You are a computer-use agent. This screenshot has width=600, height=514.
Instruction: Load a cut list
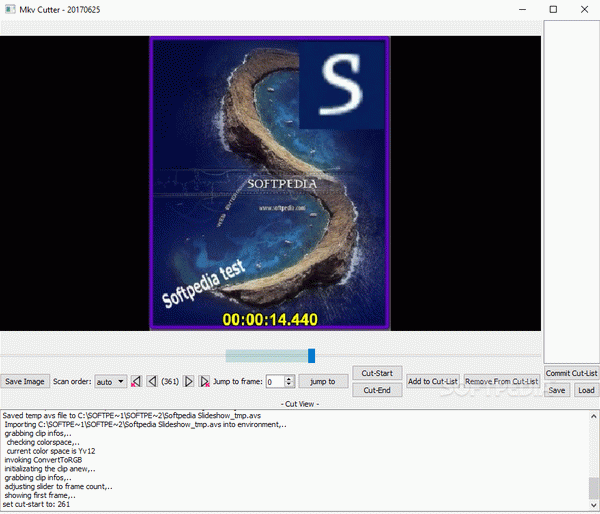pos(586,390)
